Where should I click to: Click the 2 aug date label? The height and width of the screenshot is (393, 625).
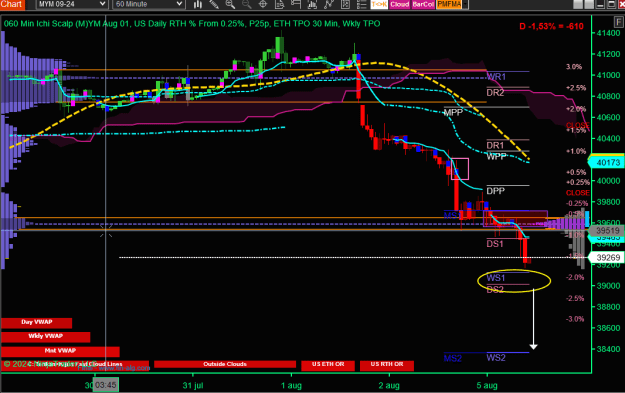(389, 385)
